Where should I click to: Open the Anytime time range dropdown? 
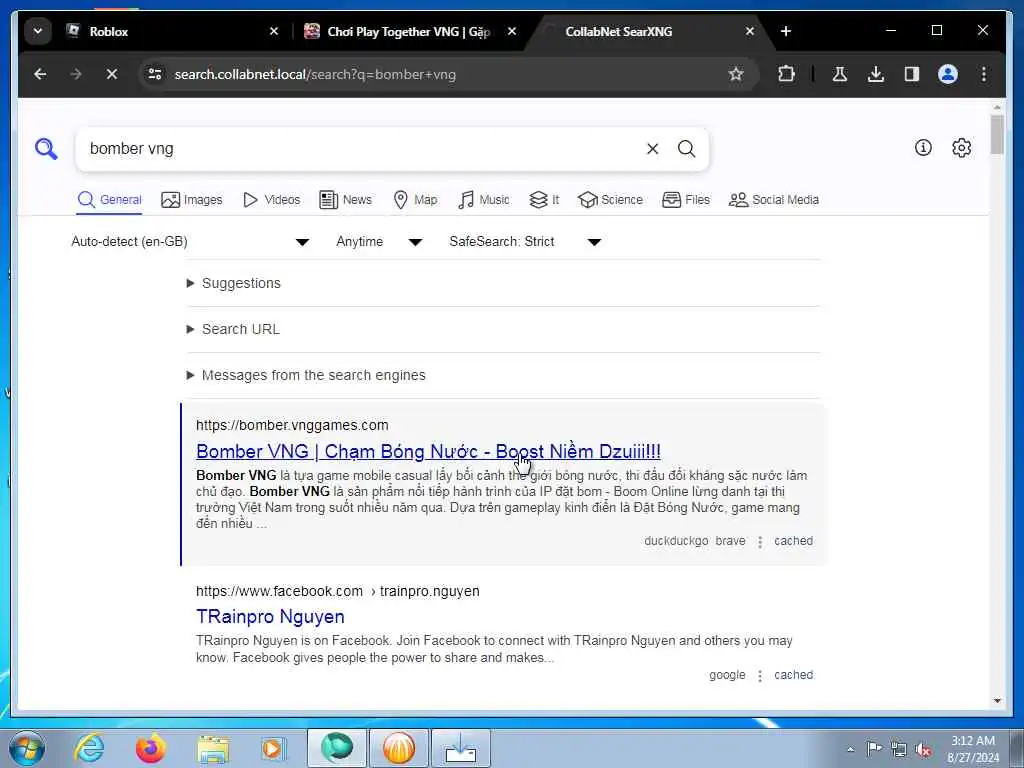point(379,242)
